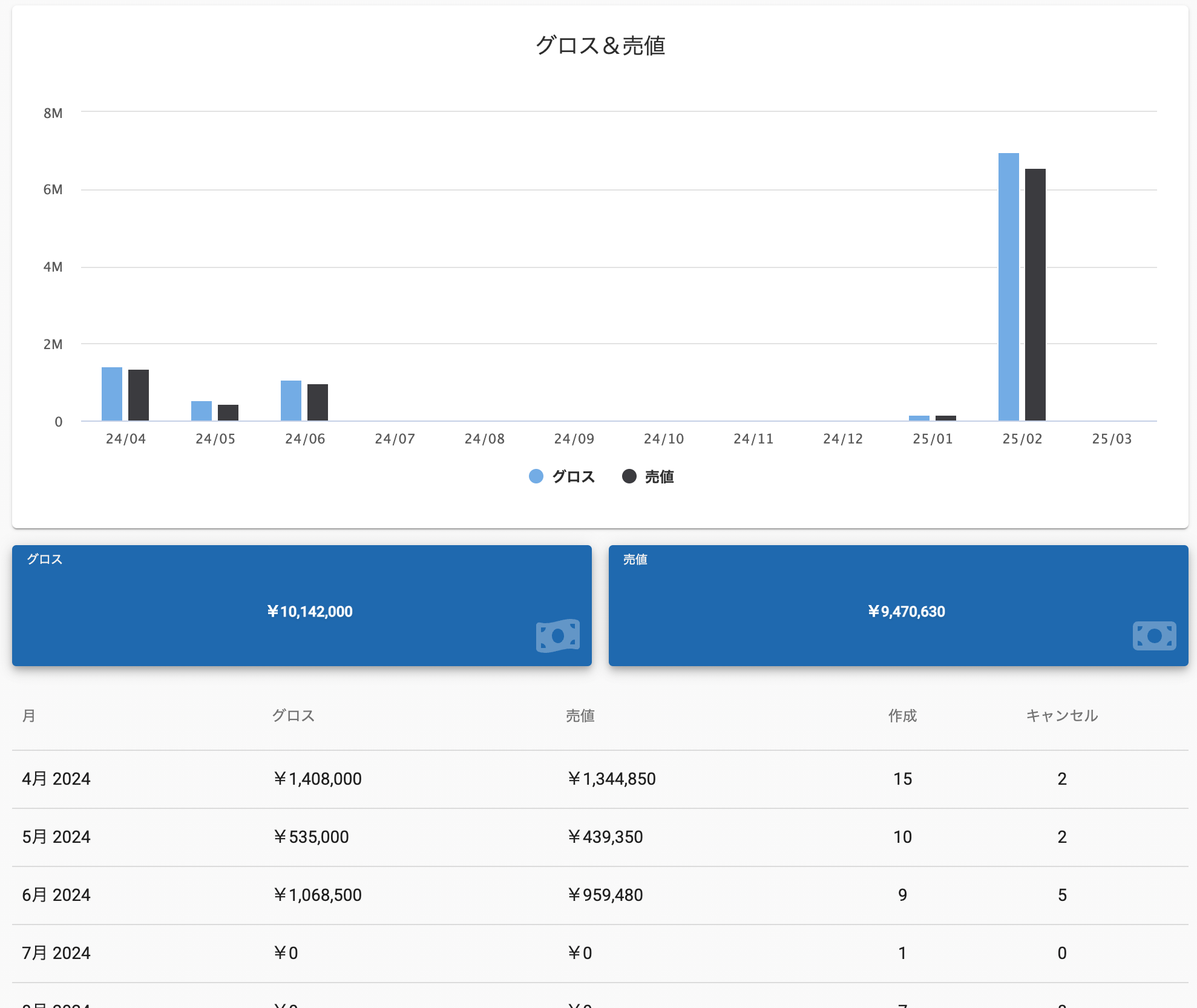Toggle 売値 series in chart legend
Viewport: 1197px width, 1008px height.
pos(659,477)
